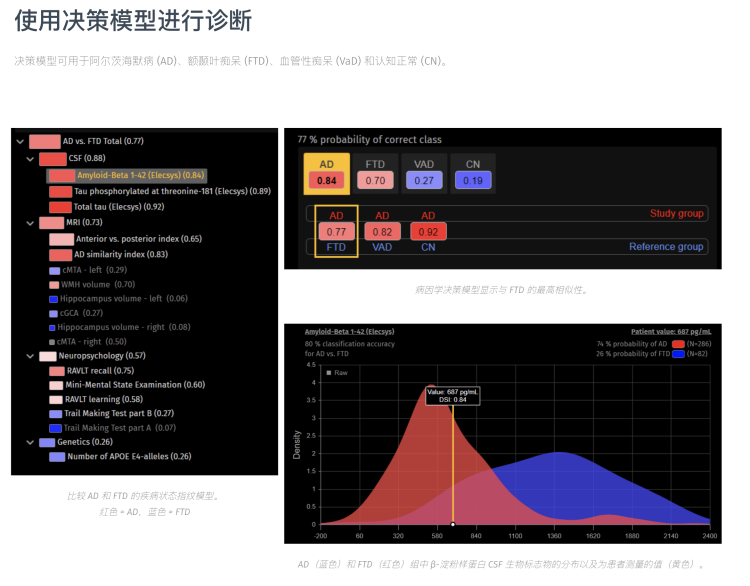Click the 80 % classification accuracy text
The height and width of the screenshot is (586, 750).
point(350,344)
